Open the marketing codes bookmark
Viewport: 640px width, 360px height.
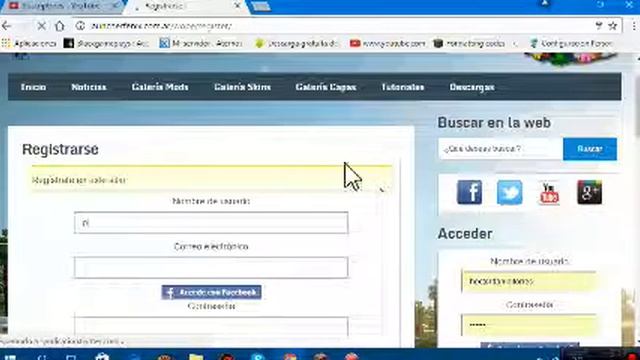(469, 43)
